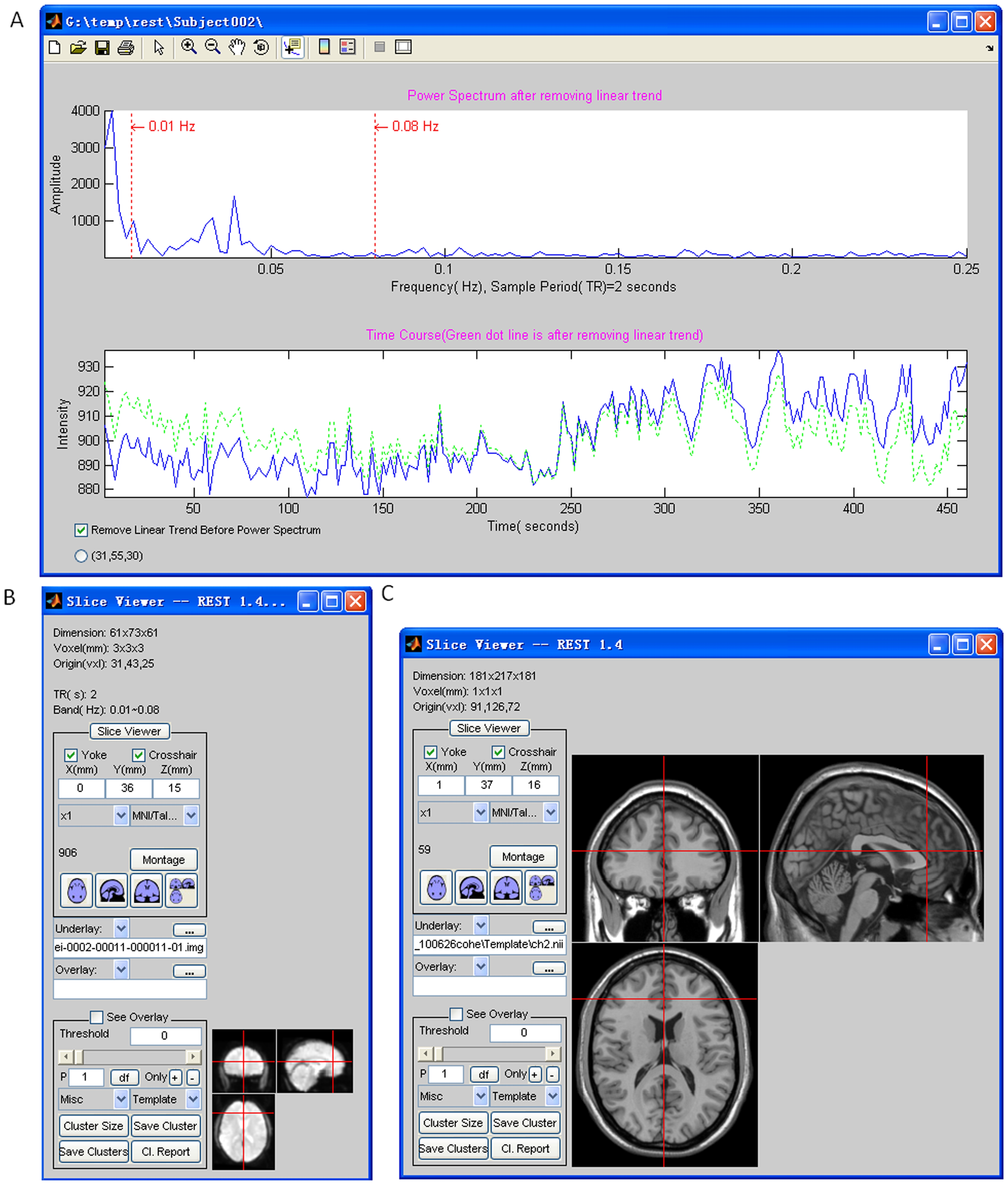Toggle Crosshair checkbox in REST 1.4 viewer

click(x=498, y=752)
